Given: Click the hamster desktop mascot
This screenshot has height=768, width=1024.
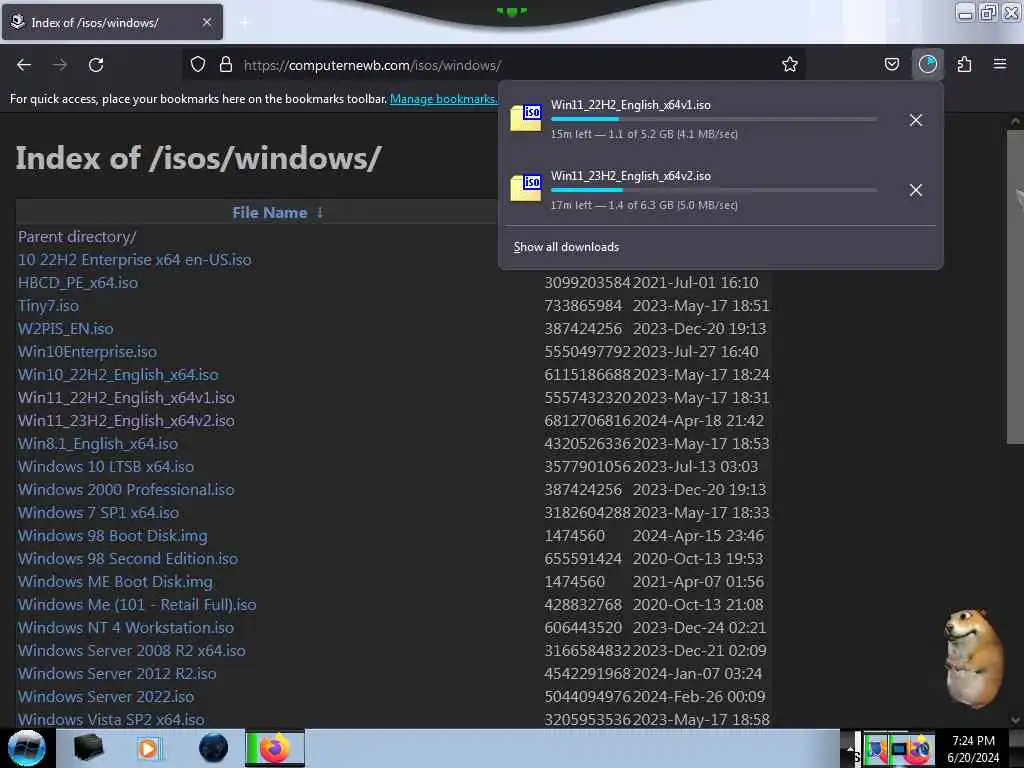Looking at the screenshot, I should [x=973, y=658].
